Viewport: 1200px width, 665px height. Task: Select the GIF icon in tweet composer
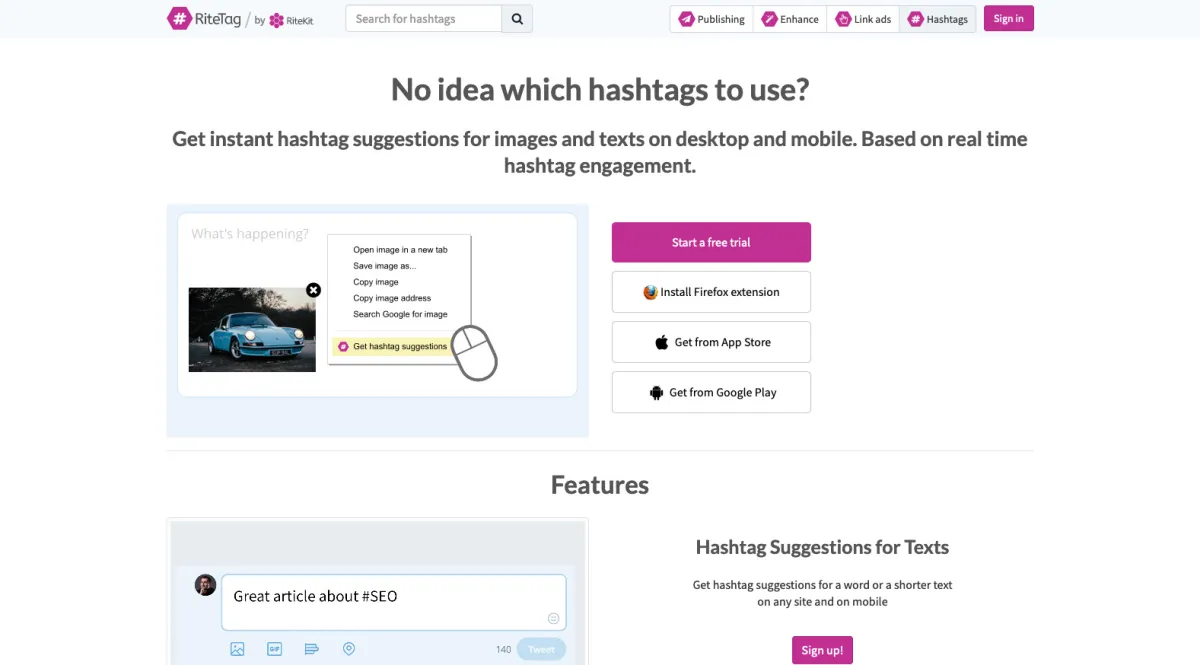click(274, 648)
